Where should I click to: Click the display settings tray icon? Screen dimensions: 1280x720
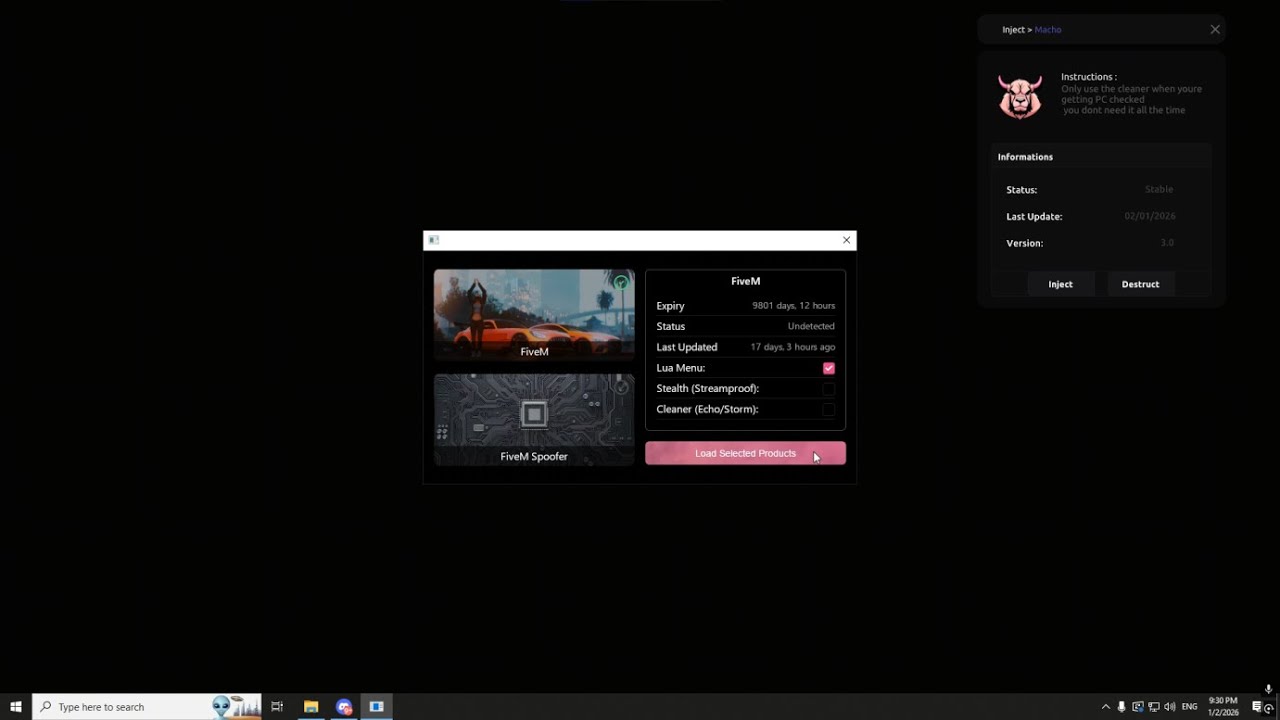[1137, 707]
